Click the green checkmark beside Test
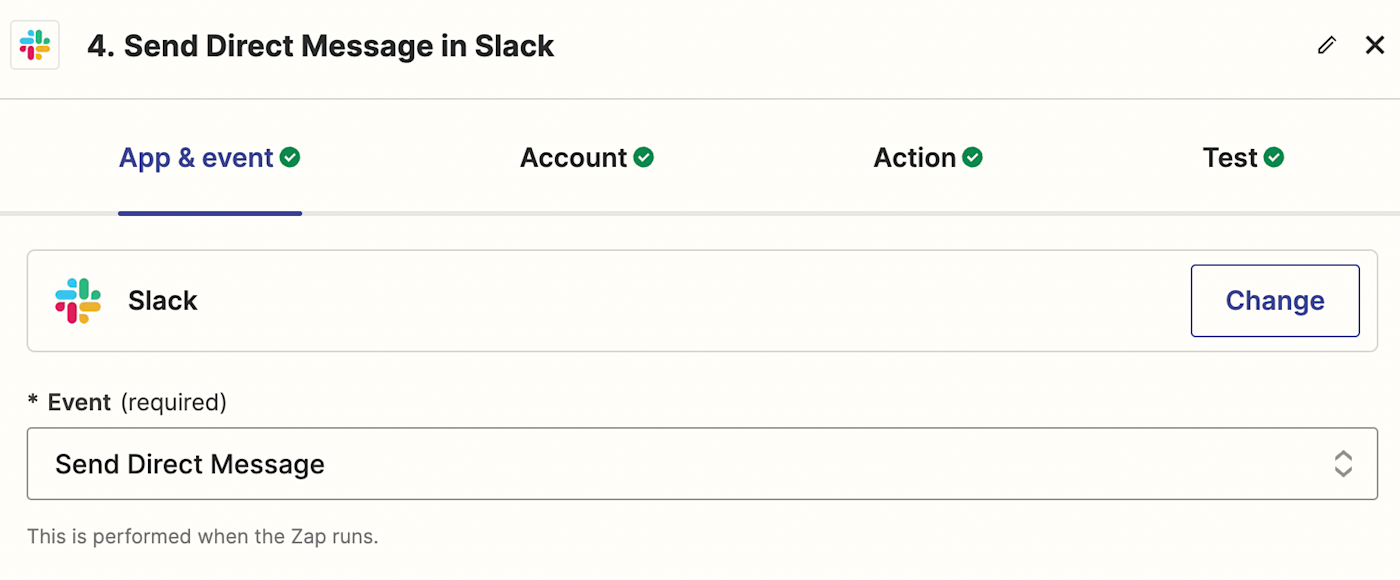1400x580 pixels. pyautogui.click(x=1274, y=158)
